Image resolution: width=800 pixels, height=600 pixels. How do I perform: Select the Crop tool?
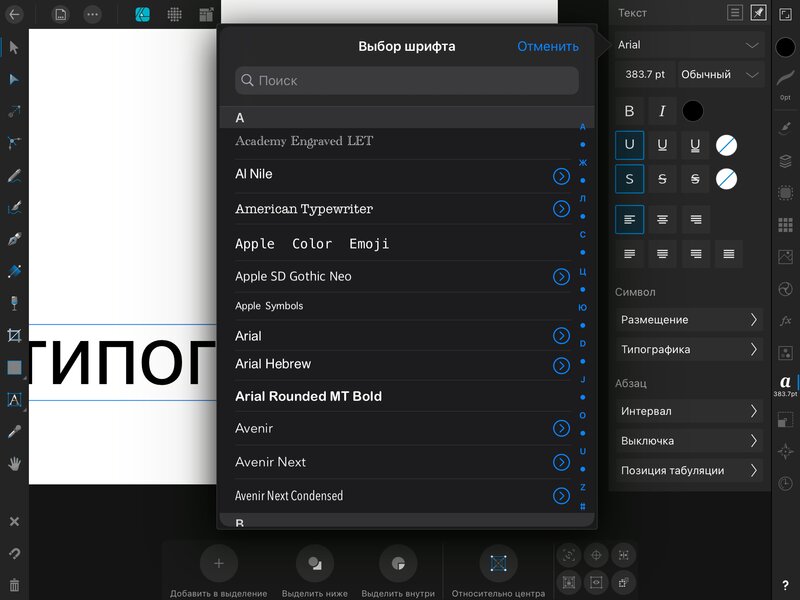coord(14,335)
